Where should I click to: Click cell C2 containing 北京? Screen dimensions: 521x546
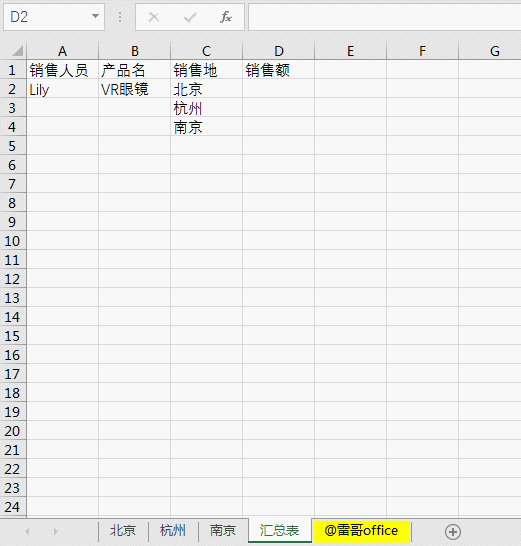[x=207, y=89]
